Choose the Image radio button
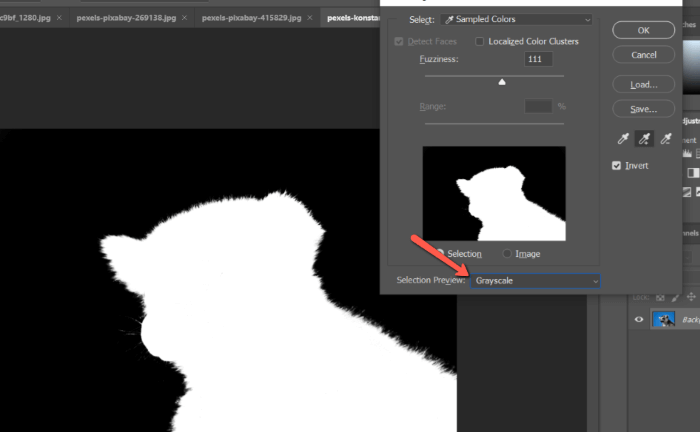700x432 pixels. pyautogui.click(x=508, y=254)
